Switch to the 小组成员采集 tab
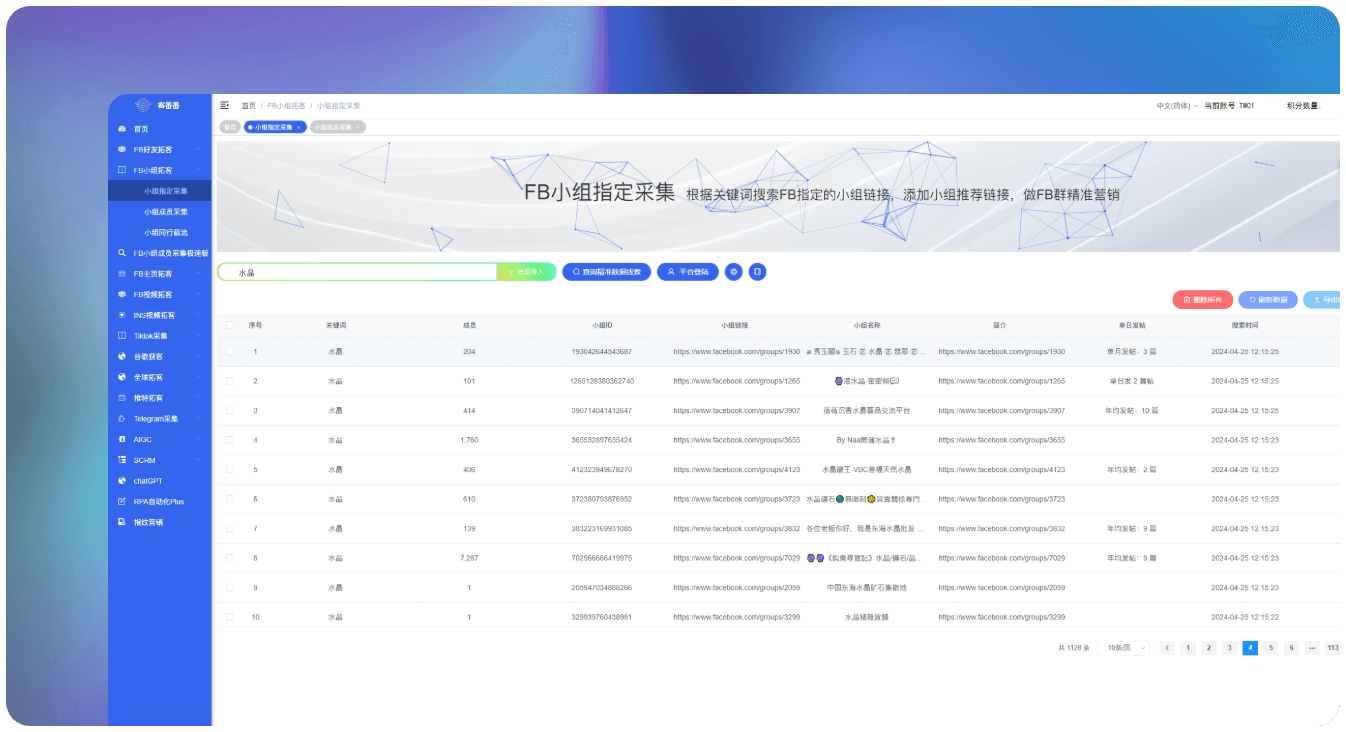1346x732 pixels. pos(337,127)
